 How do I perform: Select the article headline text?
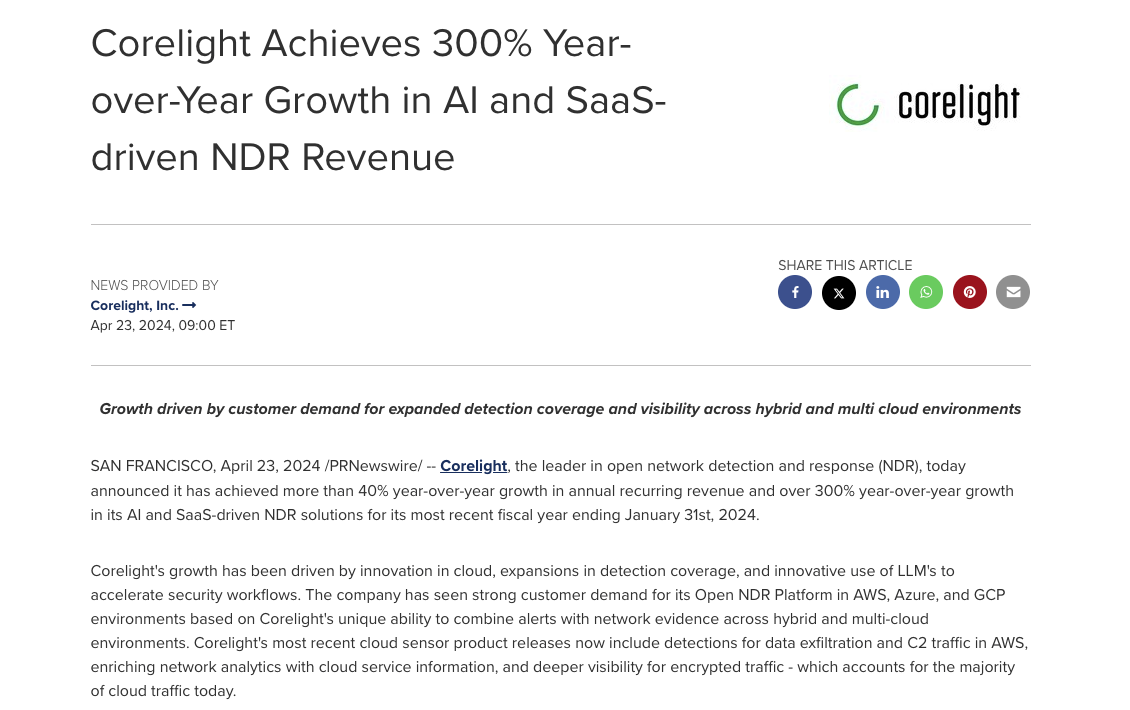[378, 100]
